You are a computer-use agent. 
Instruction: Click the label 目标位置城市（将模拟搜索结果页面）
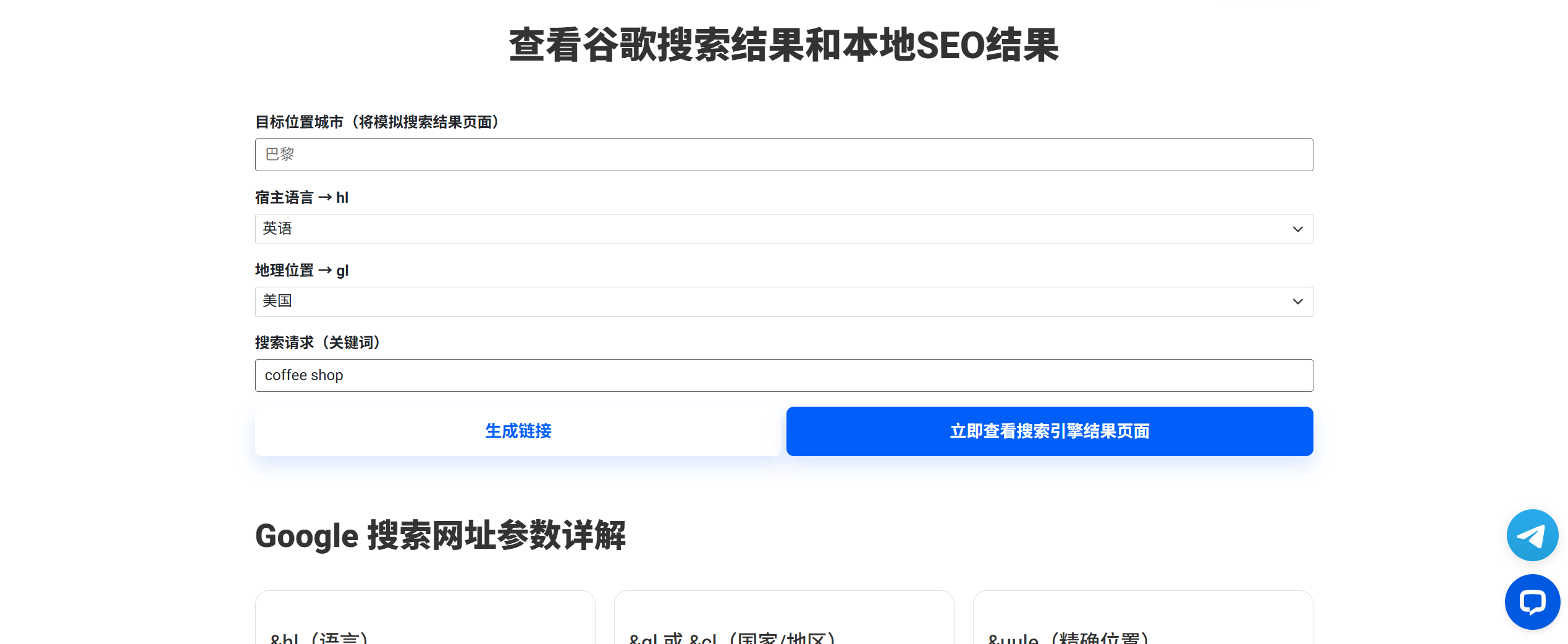click(x=377, y=122)
